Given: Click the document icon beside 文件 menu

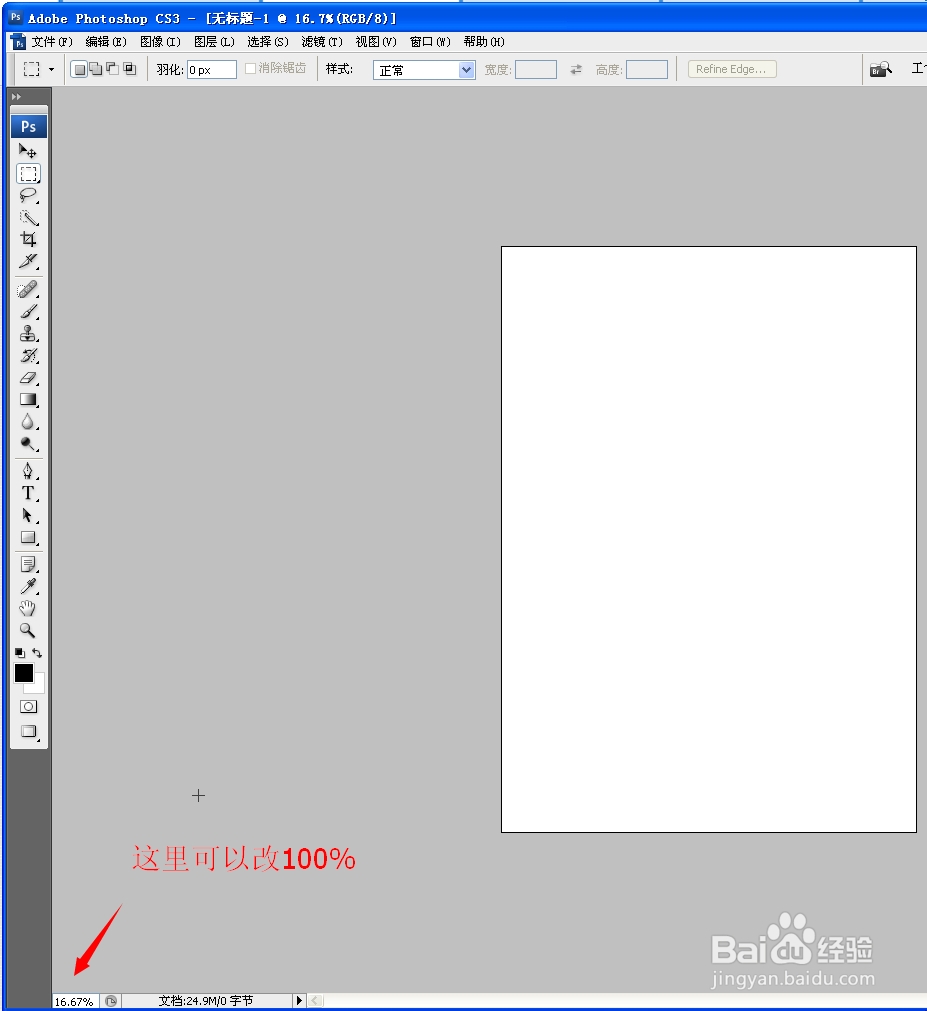Looking at the screenshot, I should pyautogui.click(x=19, y=42).
